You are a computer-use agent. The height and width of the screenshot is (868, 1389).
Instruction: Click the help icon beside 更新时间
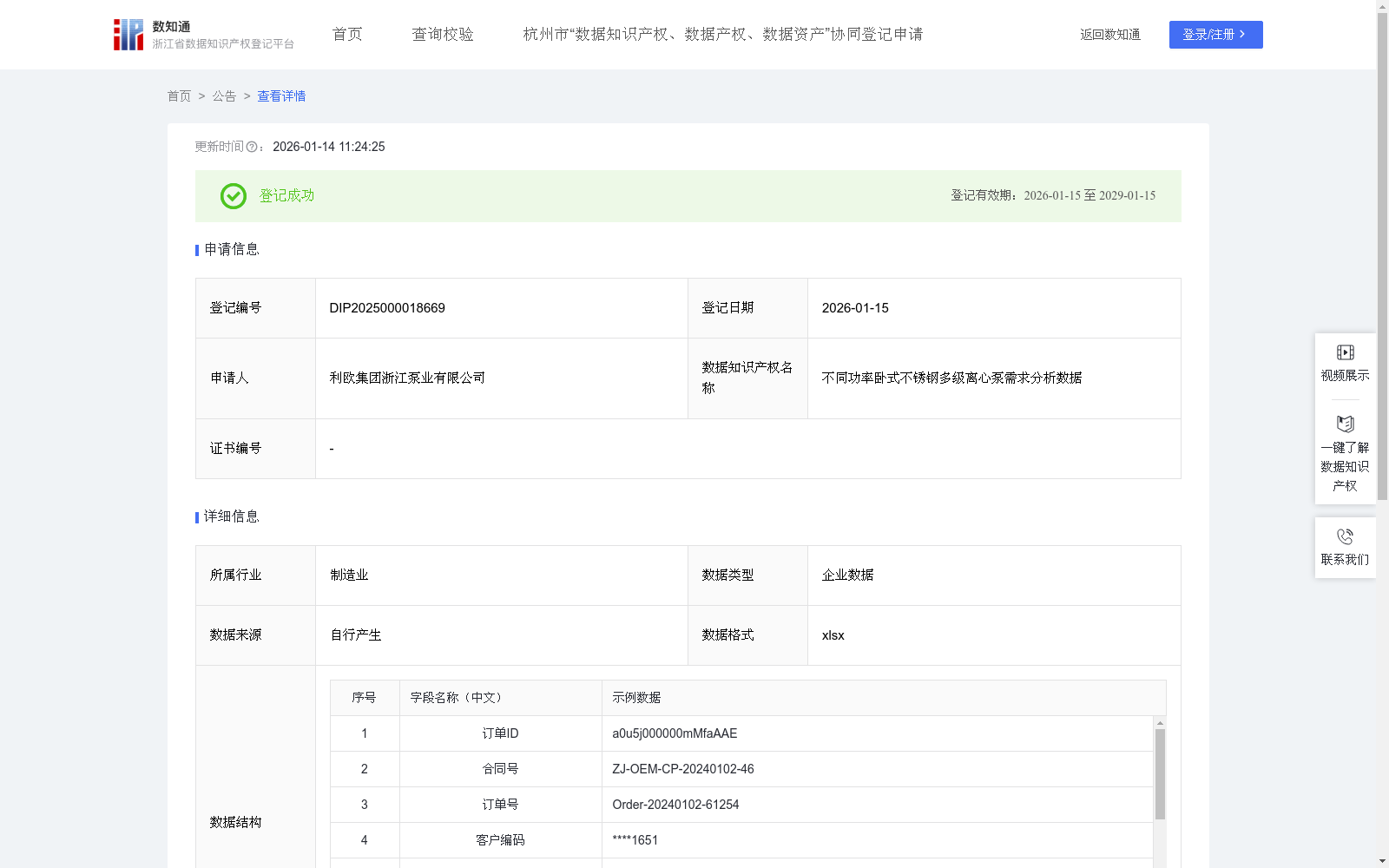(x=252, y=147)
